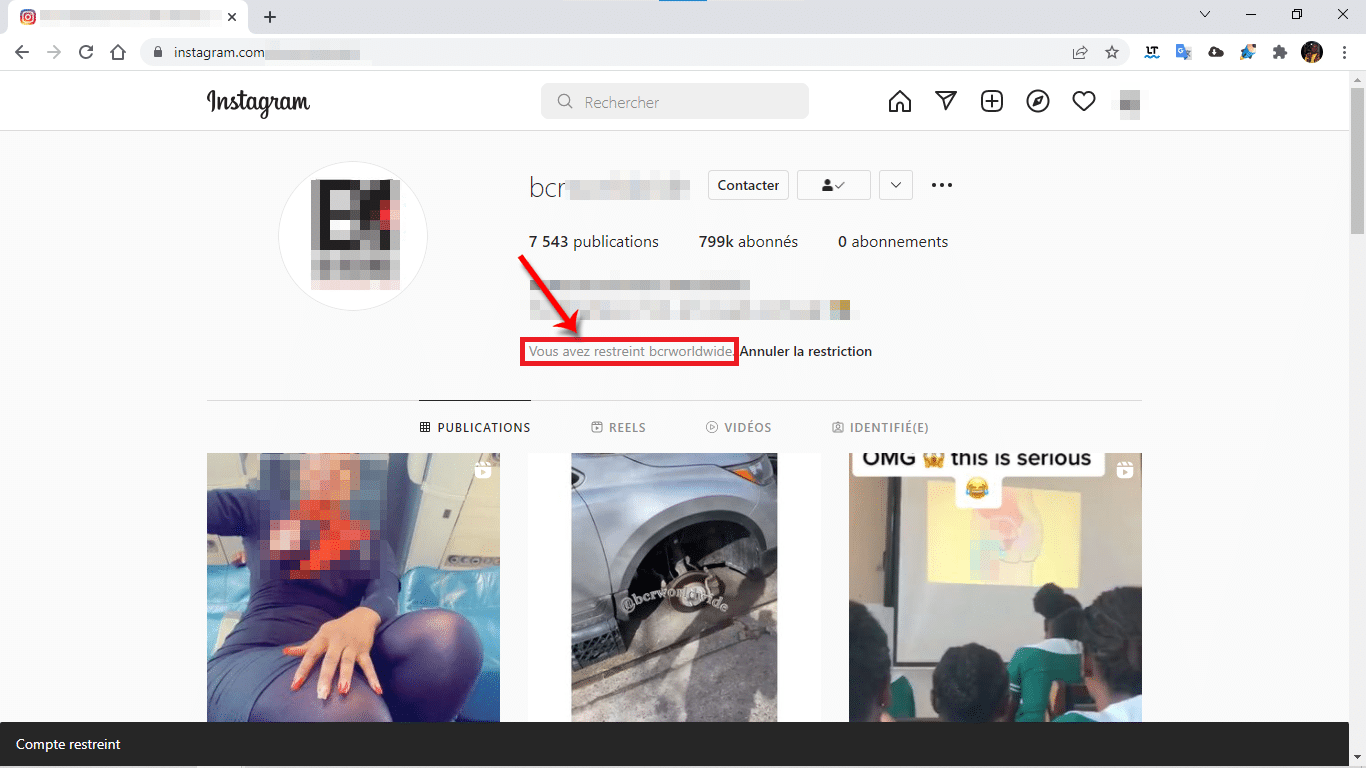This screenshot has width=1366, height=768.
Task: Go back in browser history
Action: pos(22,52)
